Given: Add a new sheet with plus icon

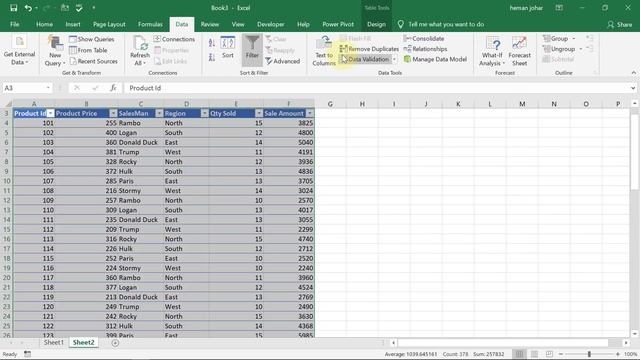Looking at the screenshot, I should tap(115, 343).
